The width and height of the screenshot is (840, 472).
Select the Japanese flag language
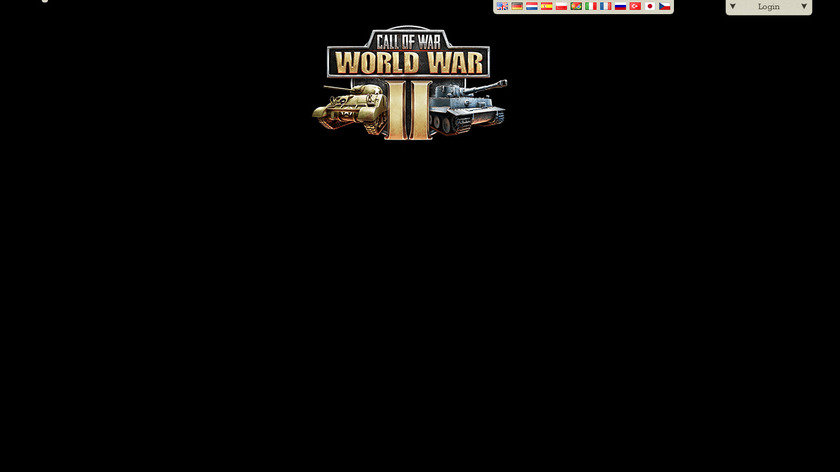650,6
